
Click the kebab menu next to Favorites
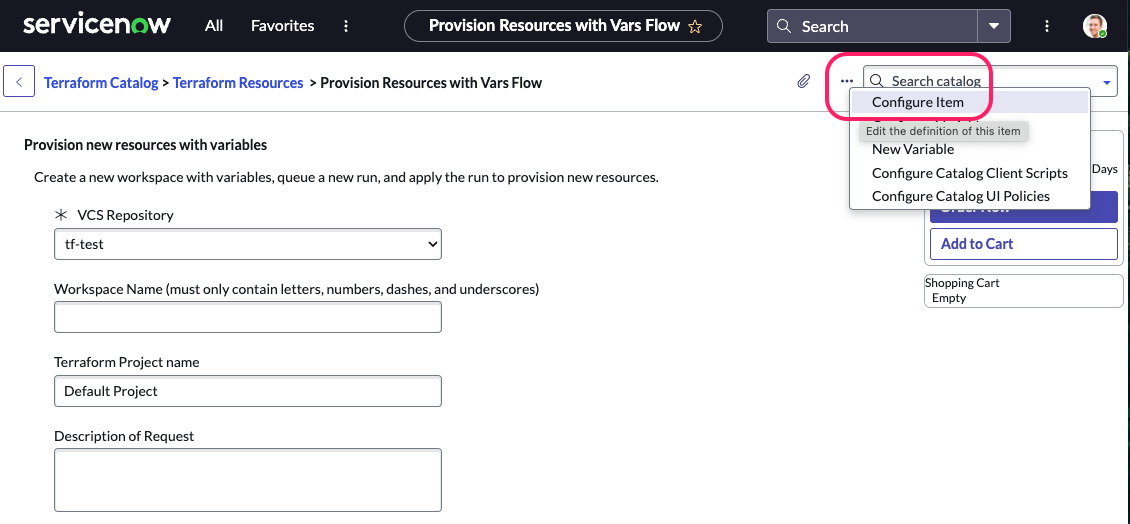point(346,26)
